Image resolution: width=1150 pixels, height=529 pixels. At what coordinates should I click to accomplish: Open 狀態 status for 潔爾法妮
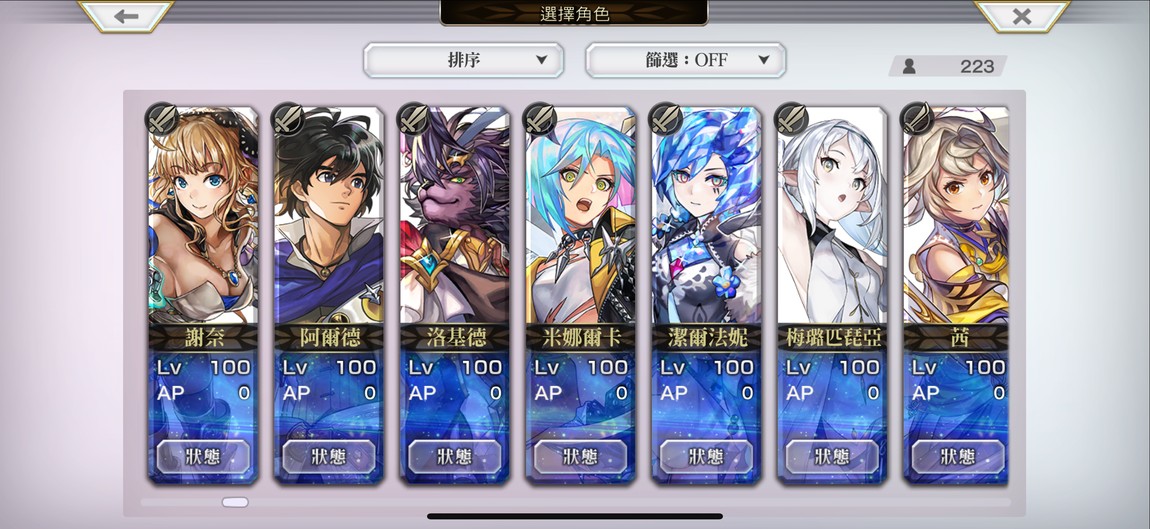(x=706, y=456)
